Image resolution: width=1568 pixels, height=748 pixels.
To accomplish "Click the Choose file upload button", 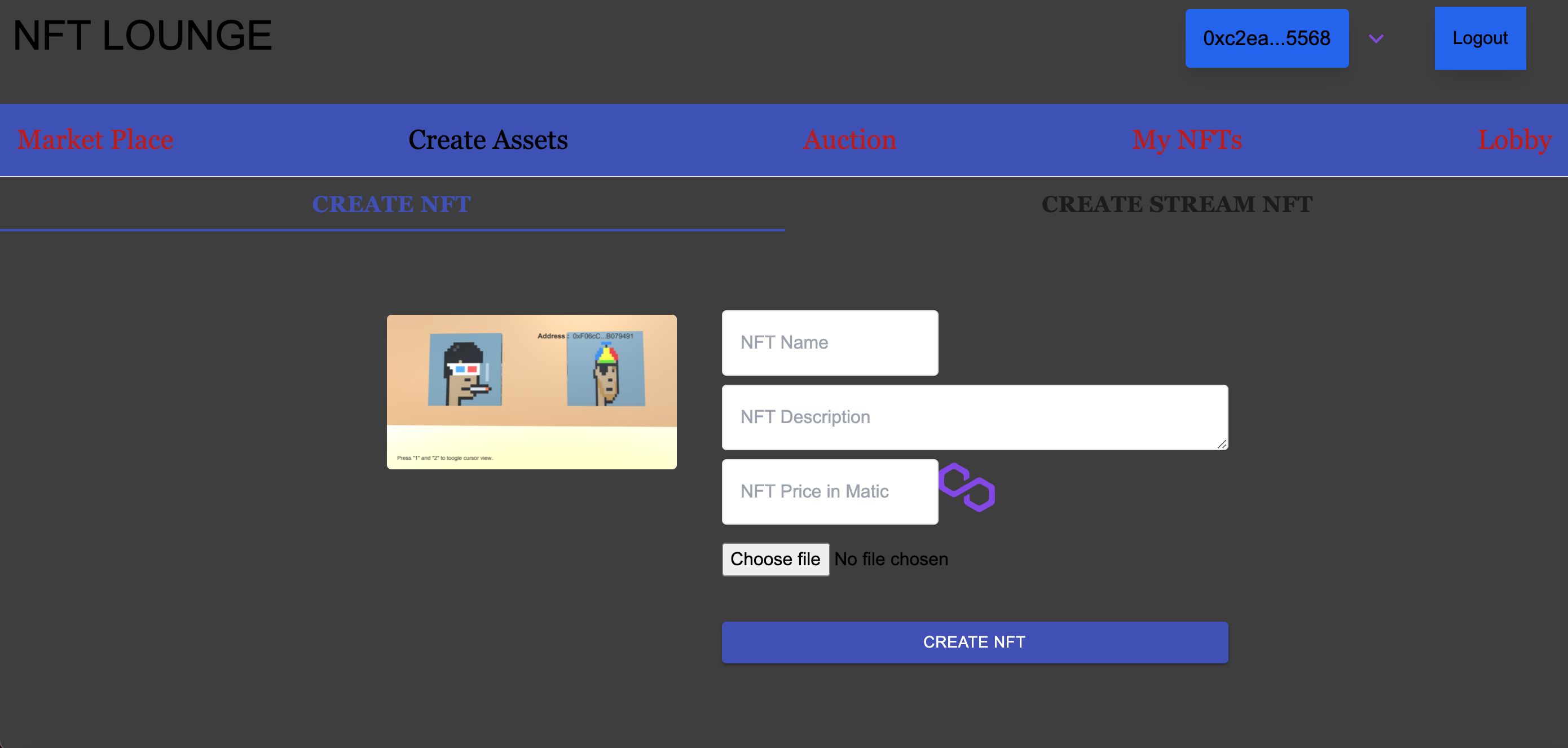I will pos(775,559).
